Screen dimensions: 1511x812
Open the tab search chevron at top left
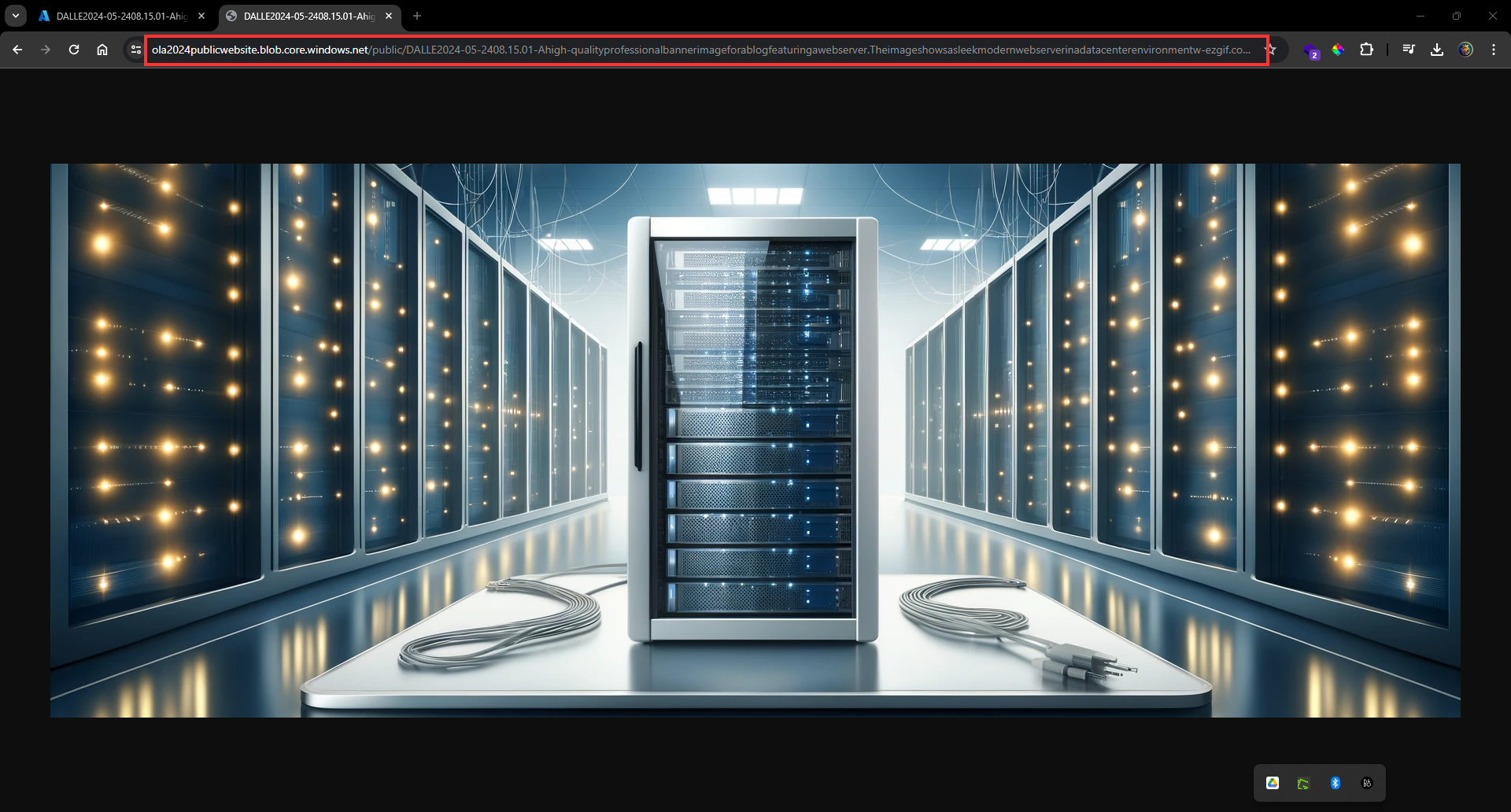(x=16, y=16)
